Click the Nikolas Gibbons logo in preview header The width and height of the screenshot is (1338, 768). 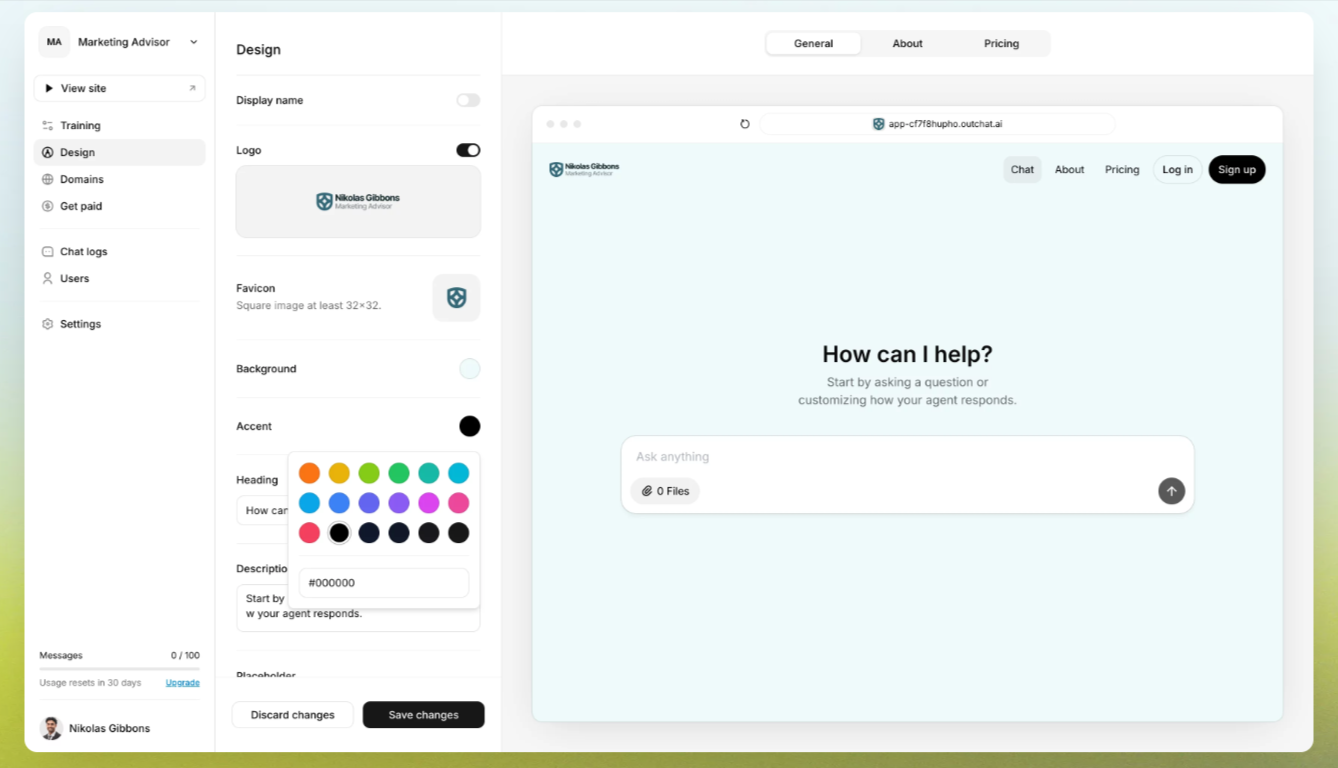(x=584, y=170)
